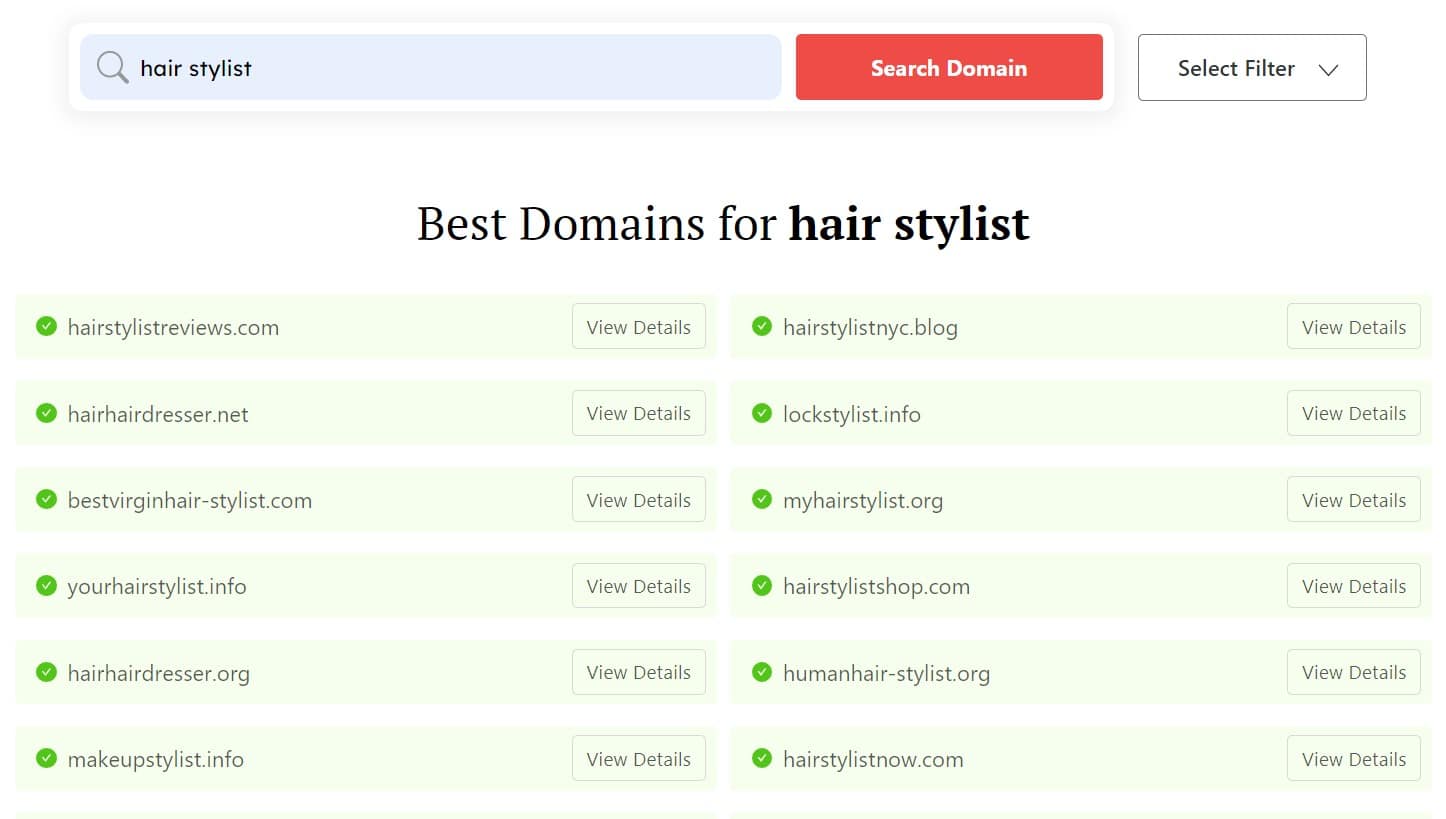View Details for yourhairstylist.info
Screen dimensions: 1446x819
click(638, 586)
